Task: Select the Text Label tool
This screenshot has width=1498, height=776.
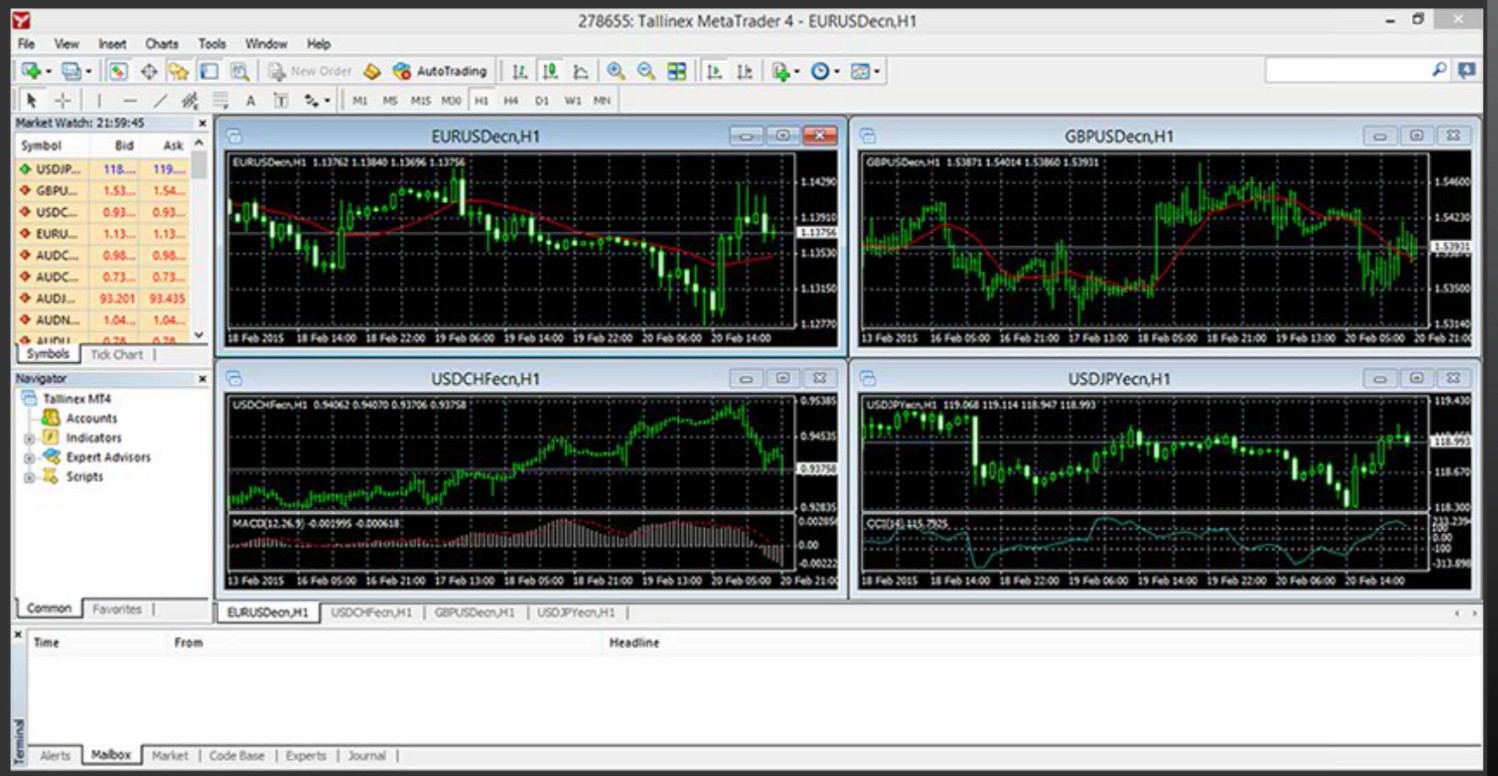Action: point(281,100)
